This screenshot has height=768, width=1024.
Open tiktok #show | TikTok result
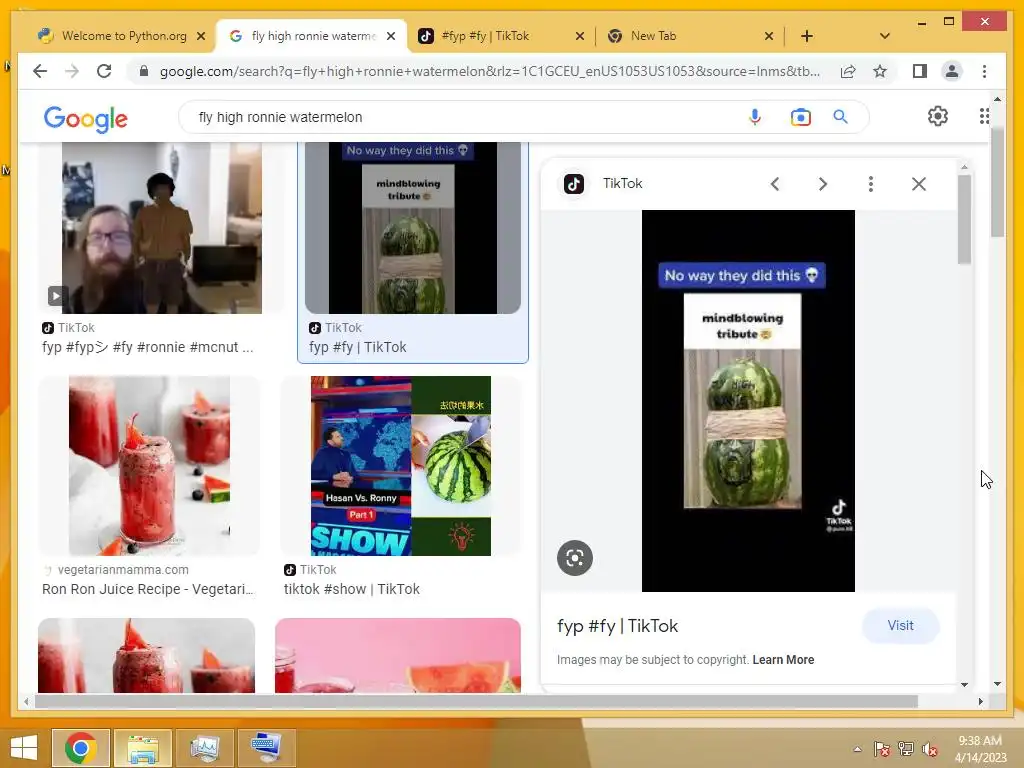click(351, 589)
